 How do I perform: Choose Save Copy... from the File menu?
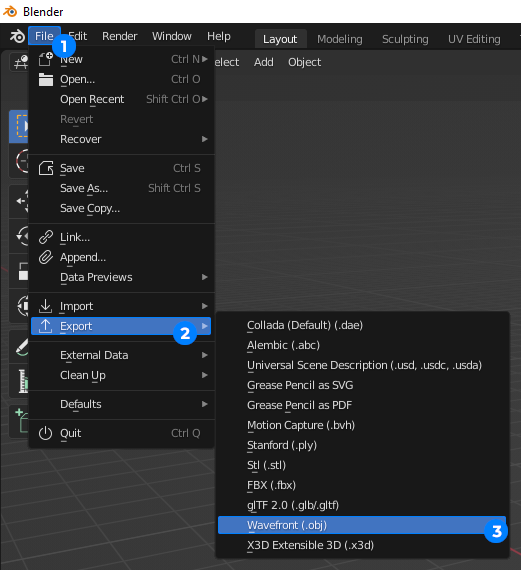121,208
